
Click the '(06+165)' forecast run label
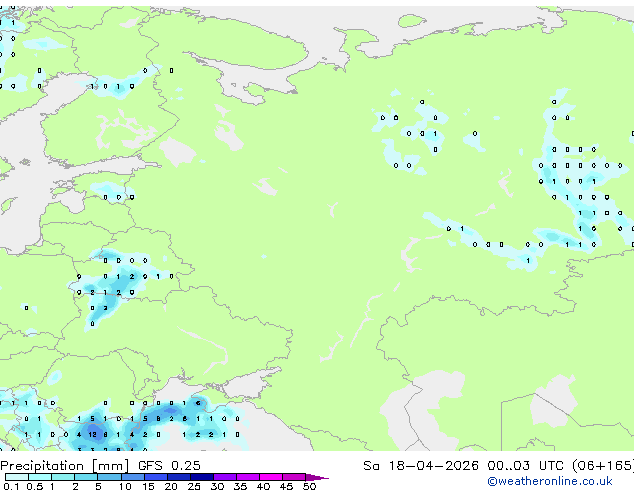602,466
